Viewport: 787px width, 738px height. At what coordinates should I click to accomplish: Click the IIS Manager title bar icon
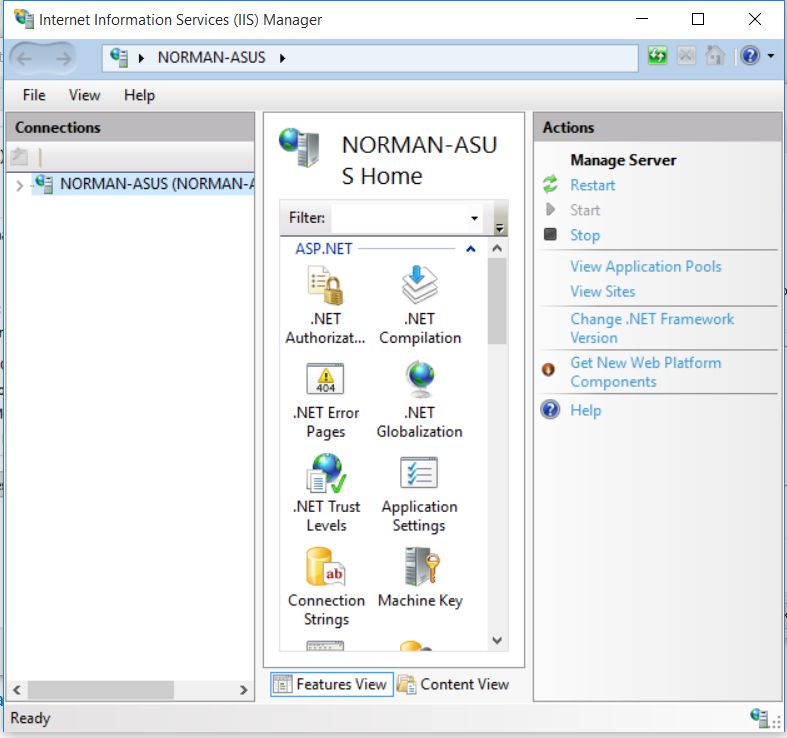(24, 19)
